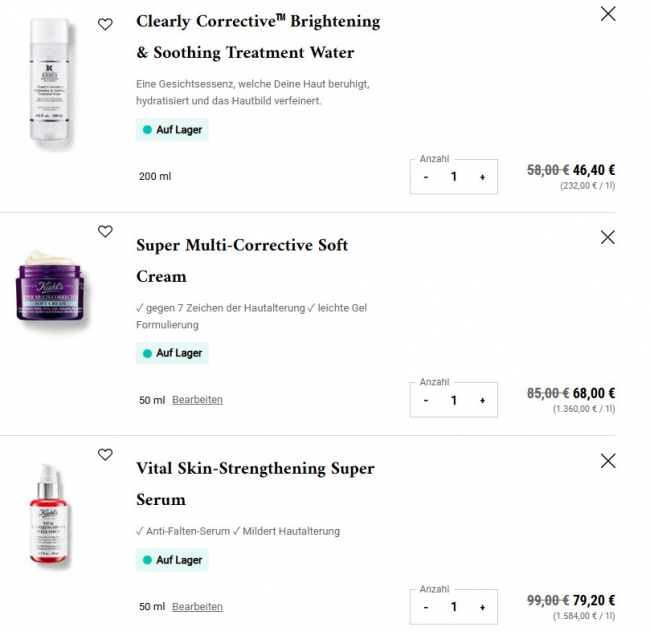
Task: Decrease quantity of Clearly Corrective Treatment Water
Action: [426, 177]
